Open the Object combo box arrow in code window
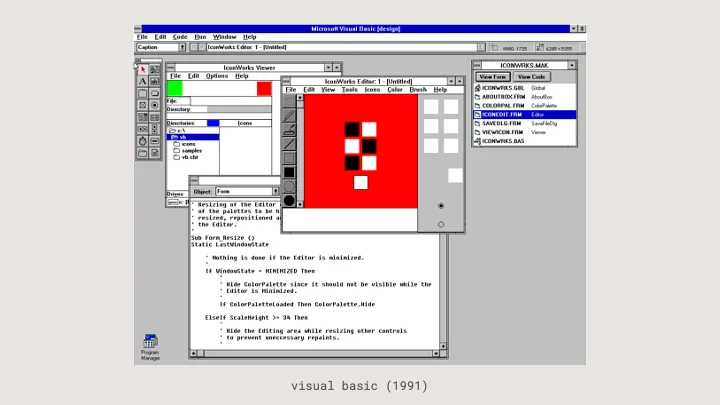 point(276,191)
